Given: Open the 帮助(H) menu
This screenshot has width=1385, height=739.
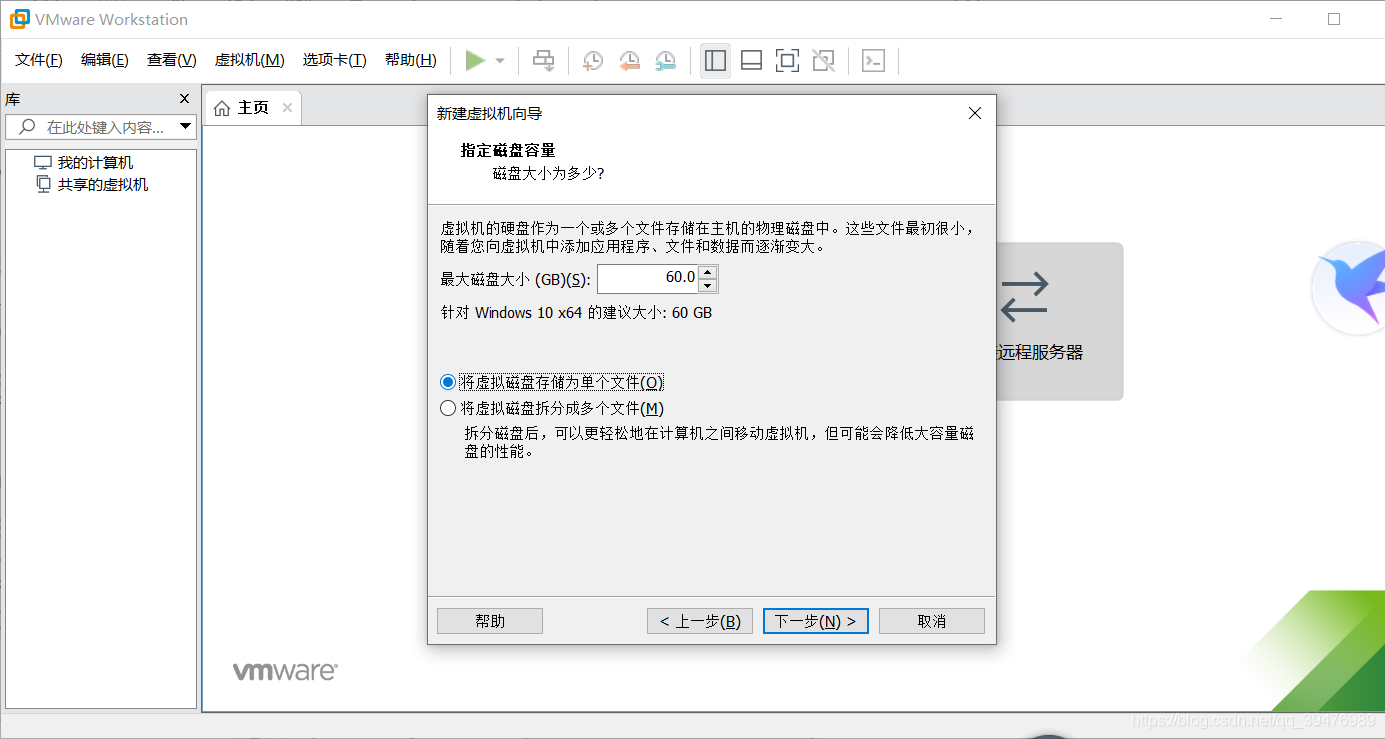Looking at the screenshot, I should pos(411,60).
